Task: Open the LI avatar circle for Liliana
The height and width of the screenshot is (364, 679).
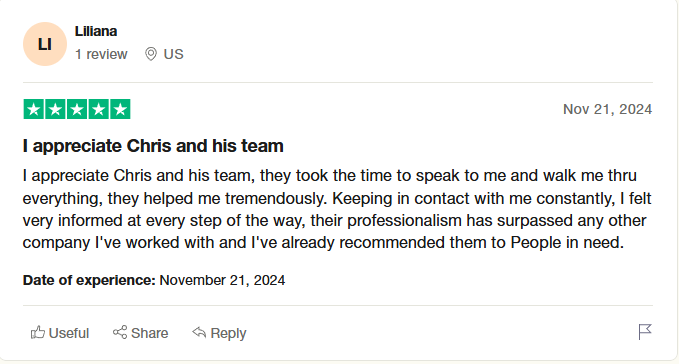Action: [45, 44]
